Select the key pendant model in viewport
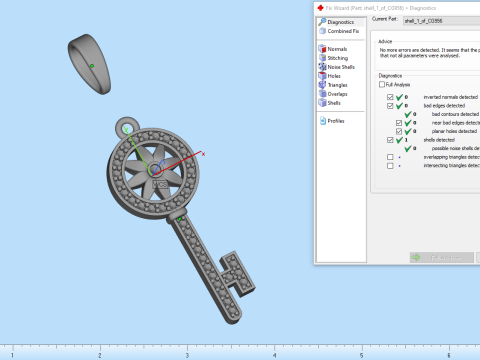The image size is (480, 360). [180, 220]
